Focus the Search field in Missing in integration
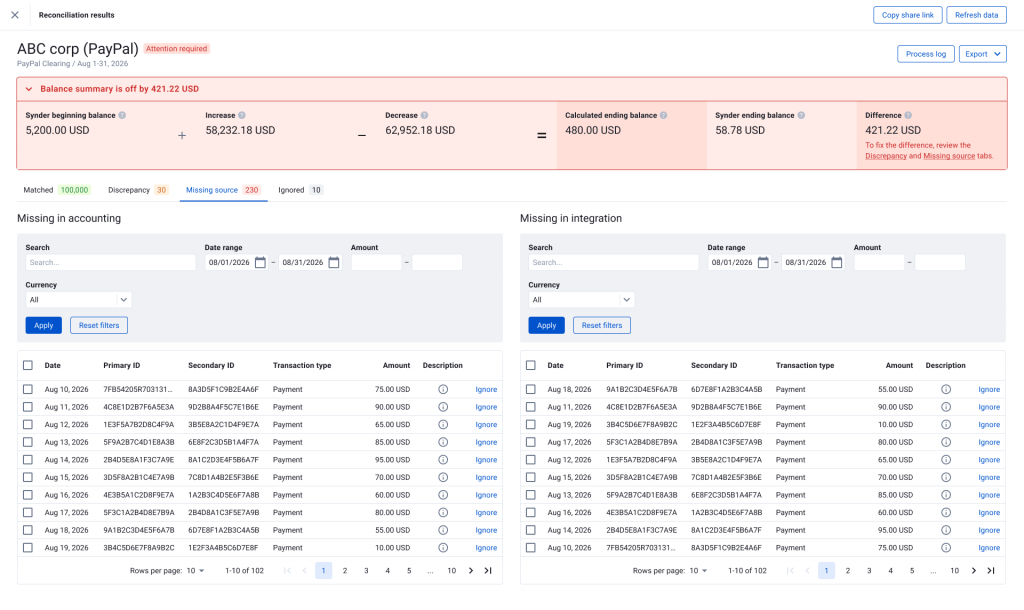The height and width of the screenshot is (610, 1024). tap(613, 263)
